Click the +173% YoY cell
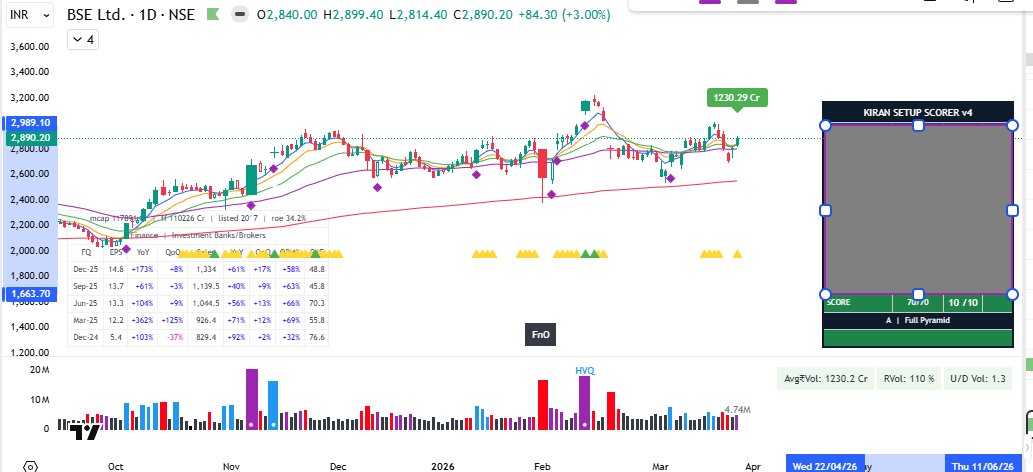1033x472 pixels. pos(142,269)
